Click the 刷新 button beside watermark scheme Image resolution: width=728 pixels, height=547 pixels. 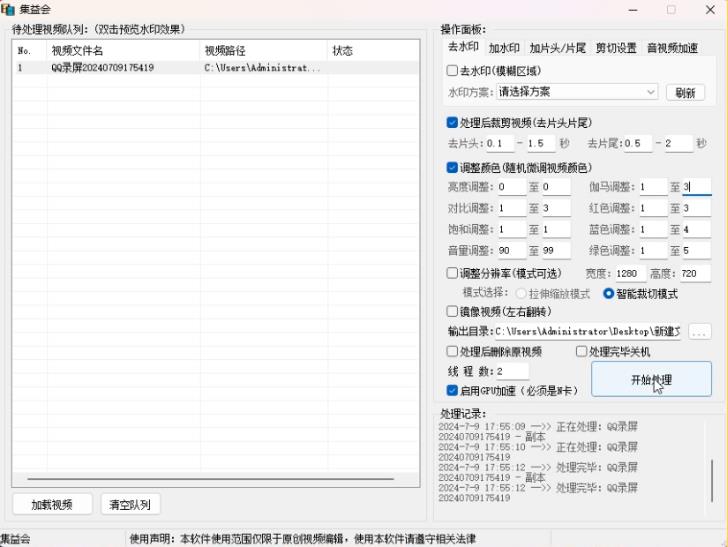(x=685, y=92)
